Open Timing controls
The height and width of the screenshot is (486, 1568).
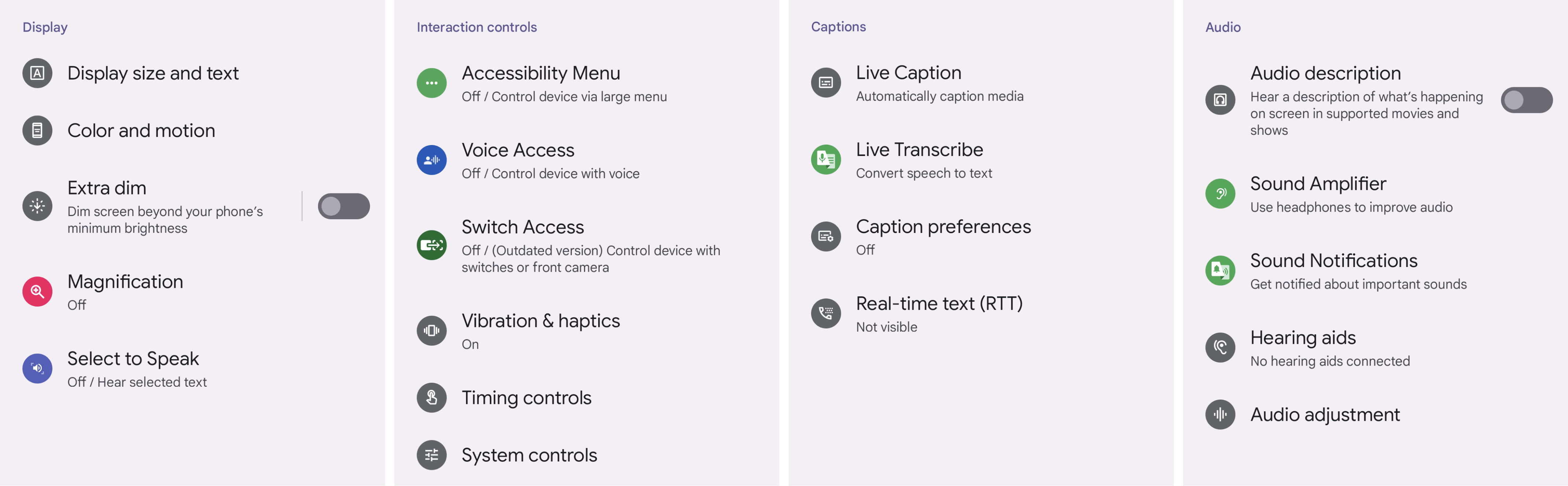click(587, 398)
